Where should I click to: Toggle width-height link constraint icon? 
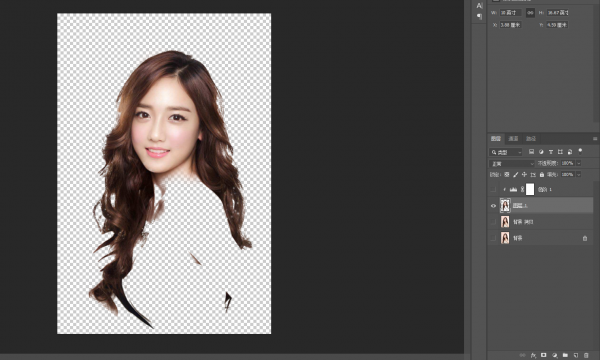click(x=530, y=13)
